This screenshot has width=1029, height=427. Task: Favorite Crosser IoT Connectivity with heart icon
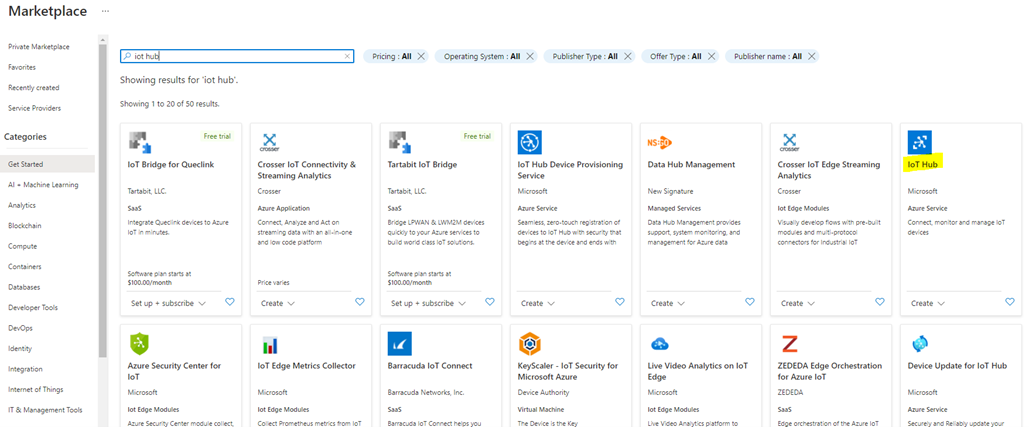click(x=360, y=302)
